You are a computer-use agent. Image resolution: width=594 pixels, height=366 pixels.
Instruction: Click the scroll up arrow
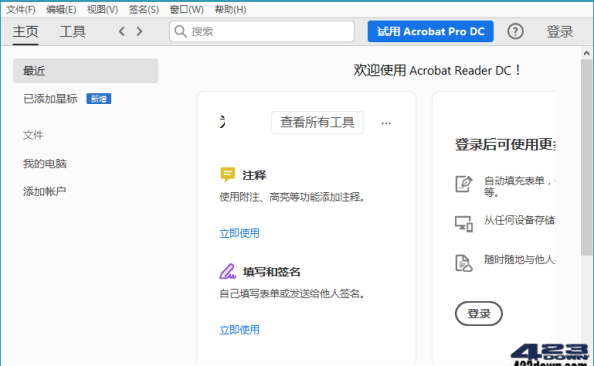pyautogui.click(x=587, y=53)
